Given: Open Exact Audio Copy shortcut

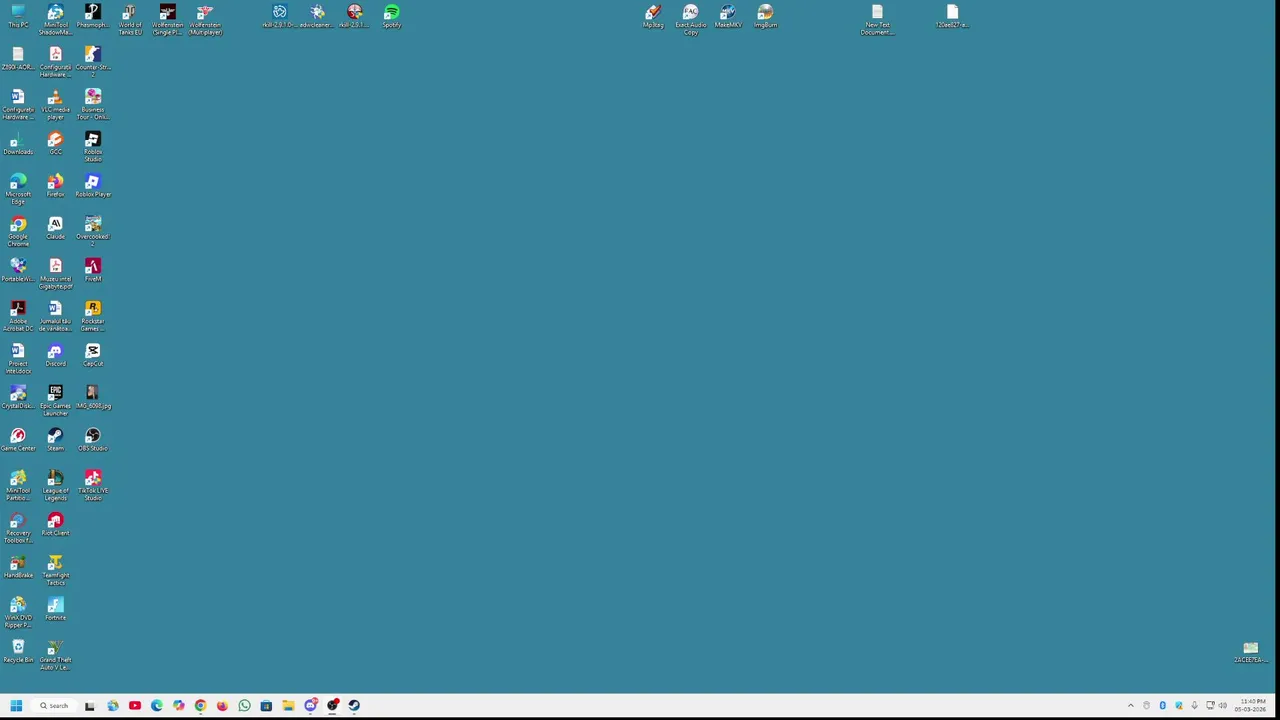Looking at the screenshot, I should (690, 20).
